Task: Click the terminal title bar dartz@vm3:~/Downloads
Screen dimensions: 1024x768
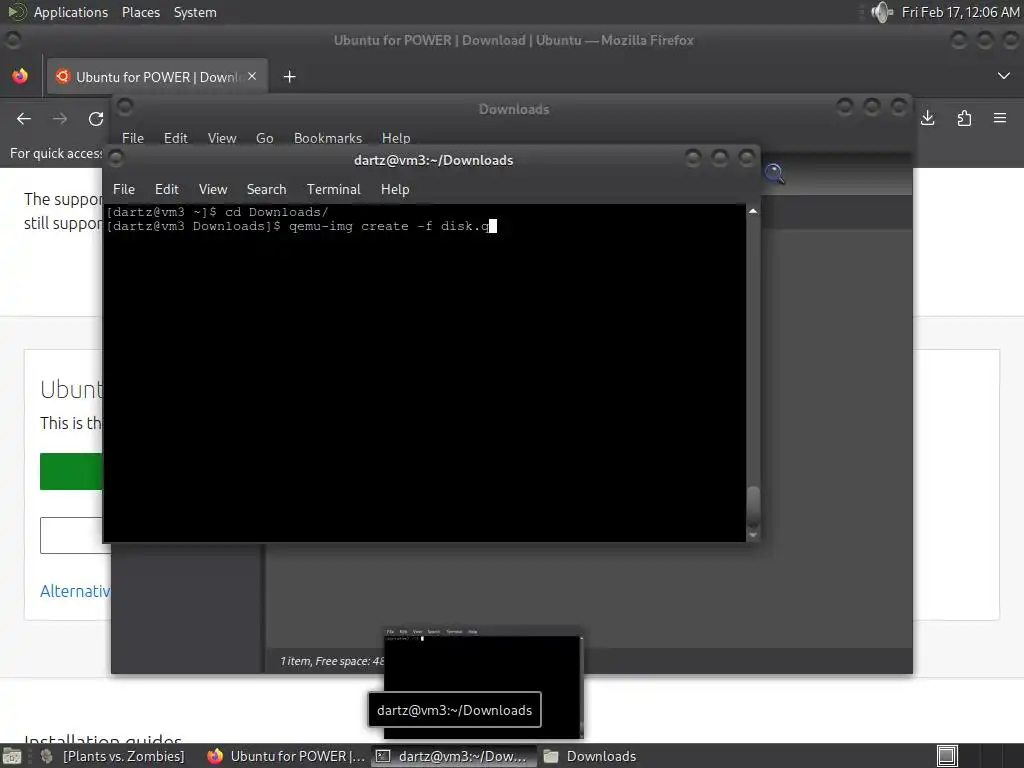Action: point(433,160)
